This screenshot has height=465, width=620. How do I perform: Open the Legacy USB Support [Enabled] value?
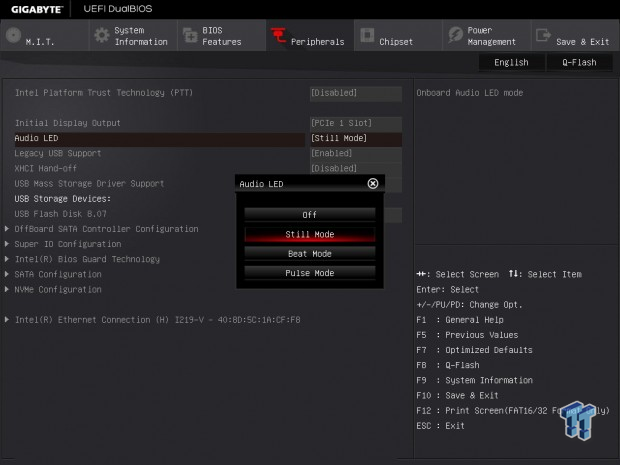coord(356,153)
